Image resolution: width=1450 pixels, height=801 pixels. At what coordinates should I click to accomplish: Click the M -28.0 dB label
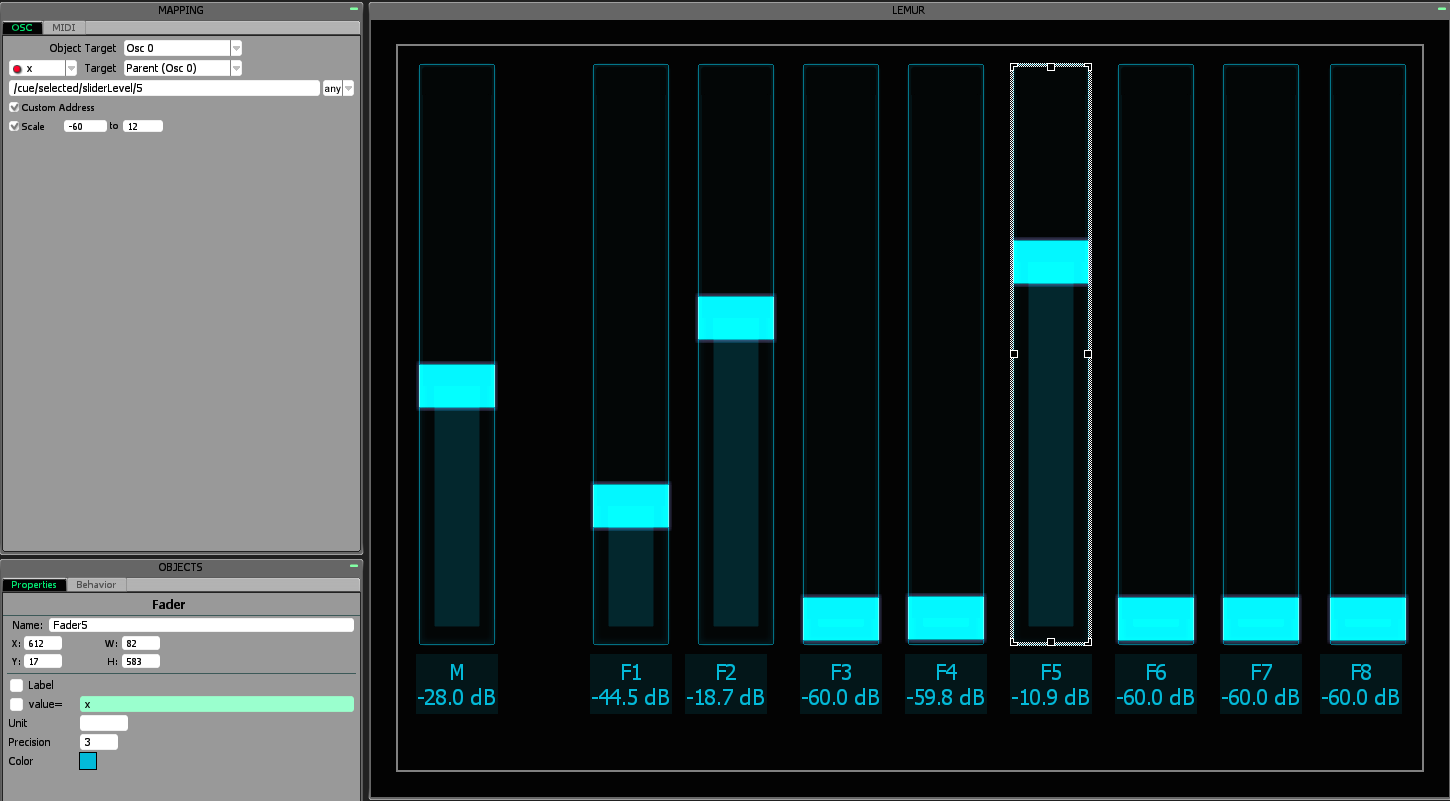(x=457, y=684)
